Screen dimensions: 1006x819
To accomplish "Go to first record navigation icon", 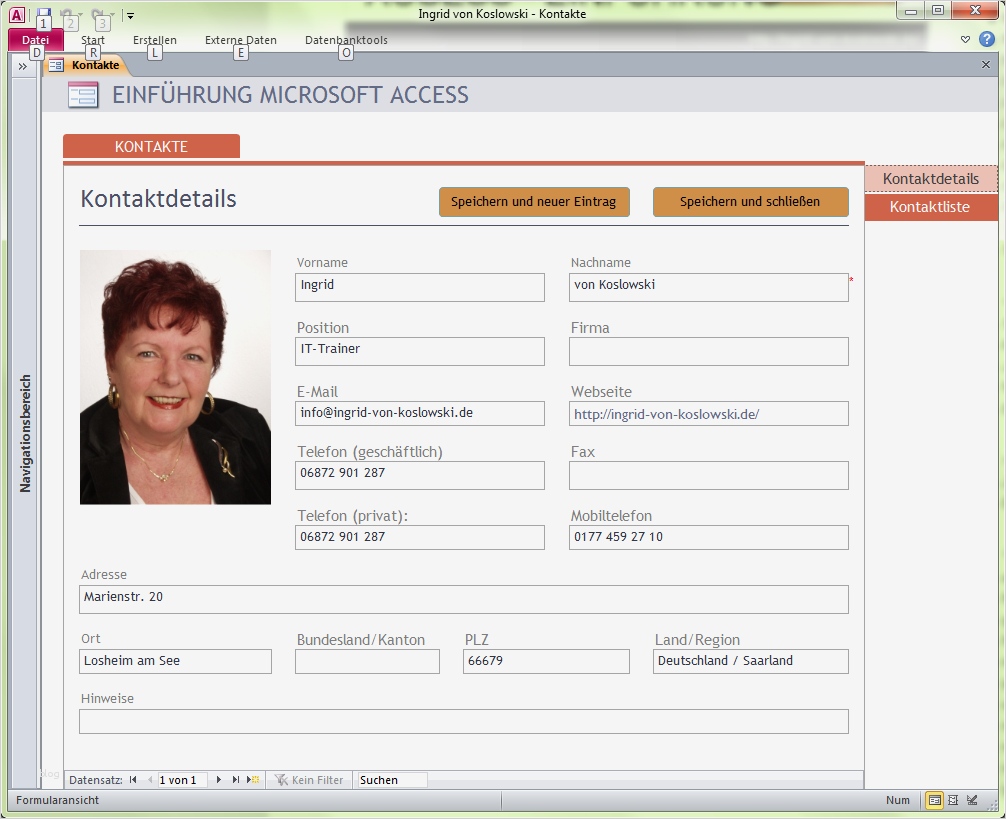I will (133, 780).
